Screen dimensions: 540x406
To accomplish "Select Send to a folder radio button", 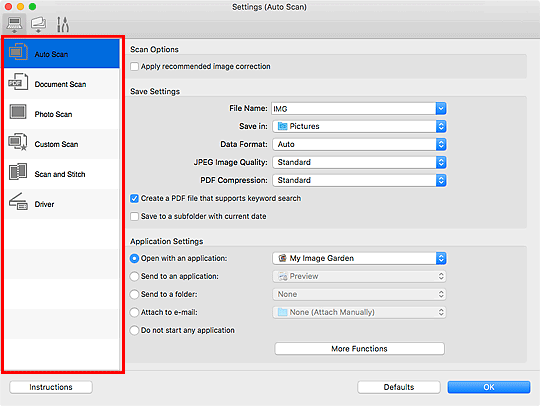I will [x=134, y=294].
